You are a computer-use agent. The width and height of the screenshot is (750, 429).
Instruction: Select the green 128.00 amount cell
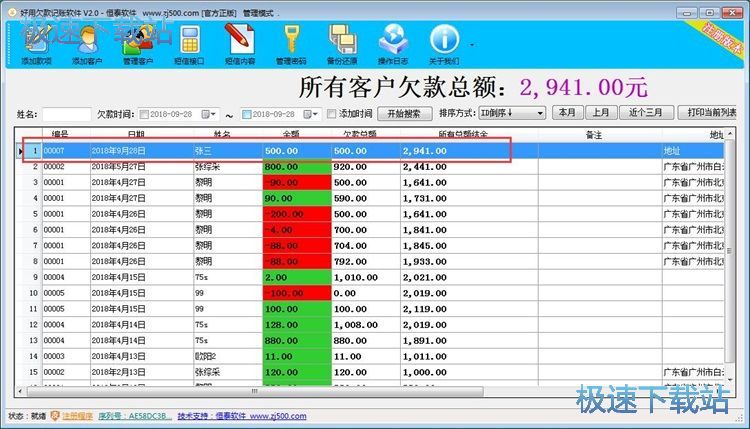297,325
